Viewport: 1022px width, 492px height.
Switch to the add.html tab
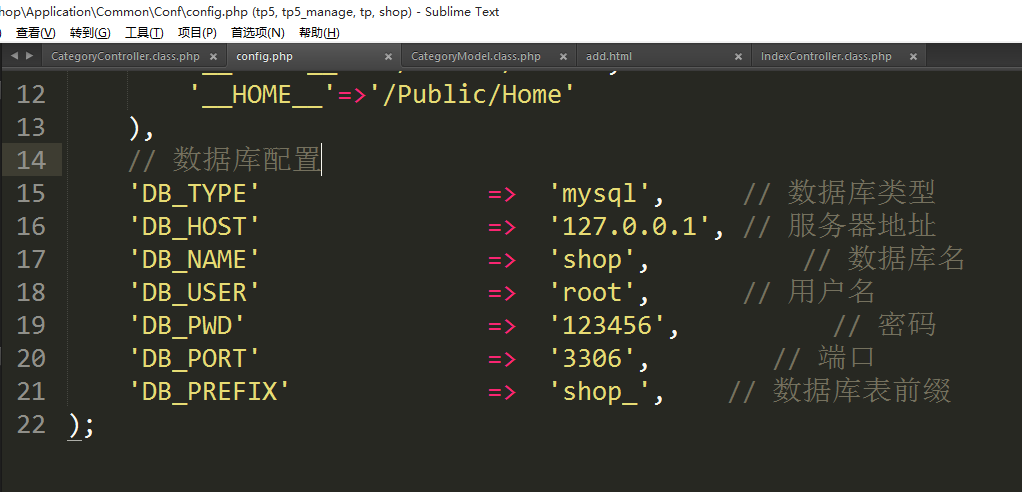click(609, 57)
